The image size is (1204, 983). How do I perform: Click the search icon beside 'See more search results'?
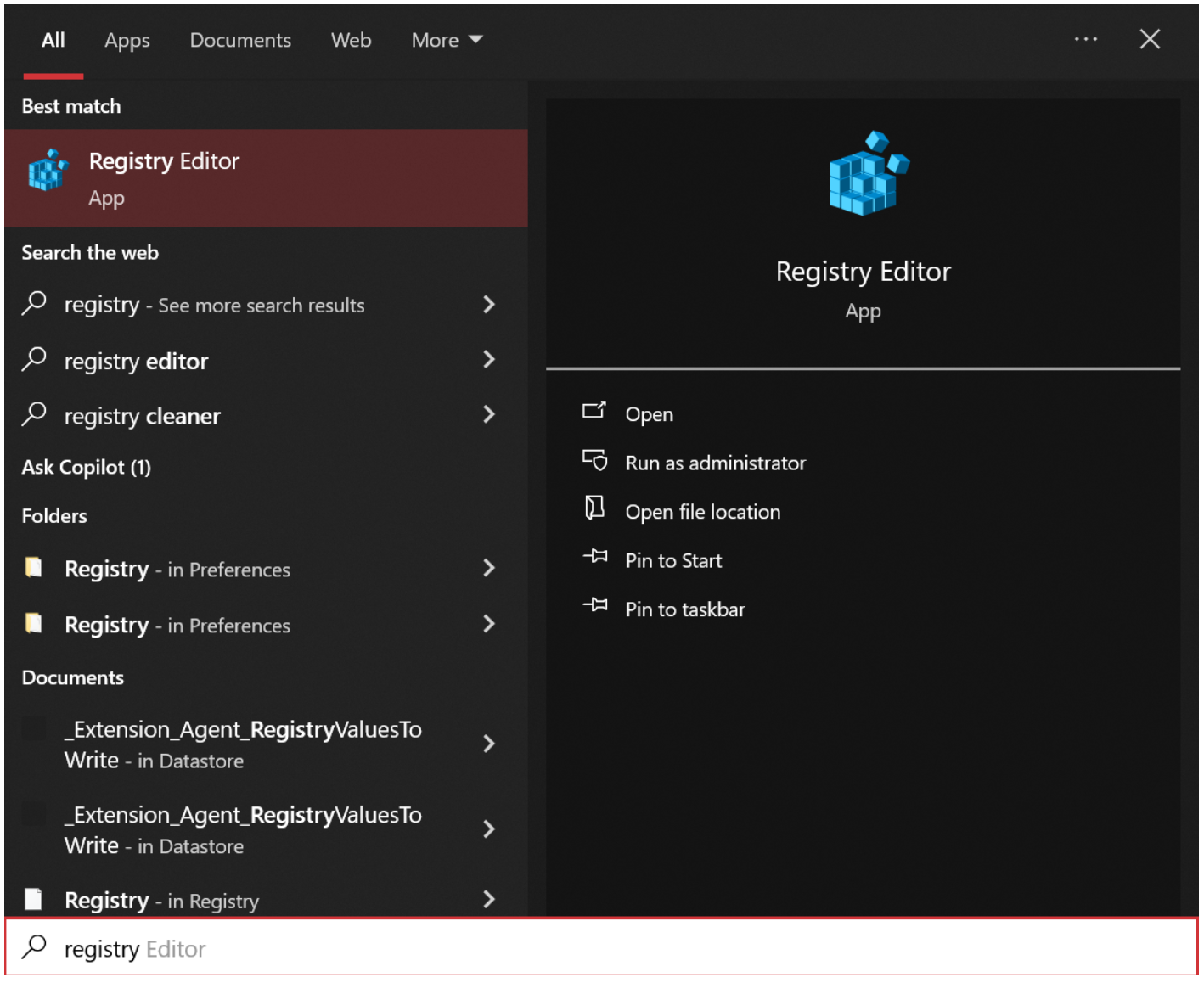(x=34, y=303)
